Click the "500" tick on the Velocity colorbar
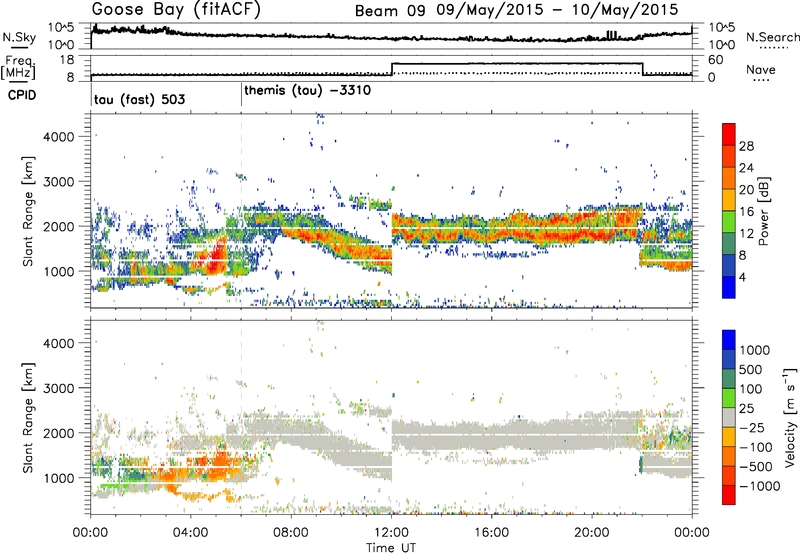 pos(751,369)
